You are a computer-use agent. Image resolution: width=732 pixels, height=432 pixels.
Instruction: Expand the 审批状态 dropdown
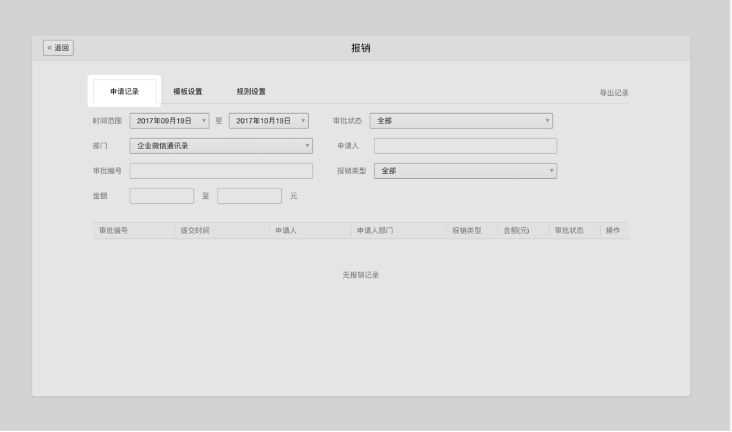[x=461, y=121]
